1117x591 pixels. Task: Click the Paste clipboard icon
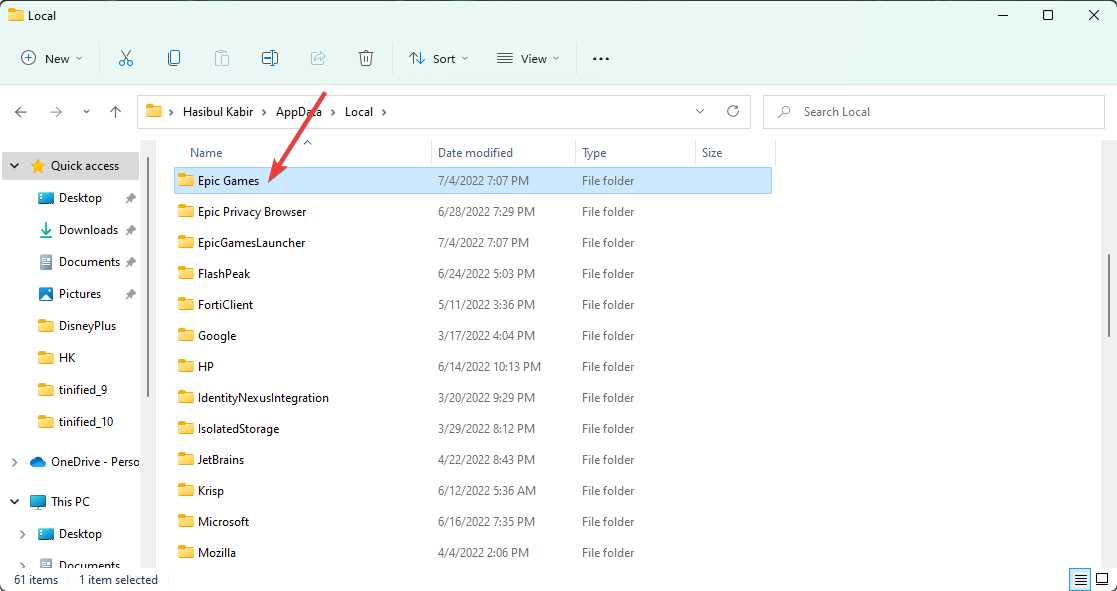(222, 58)
